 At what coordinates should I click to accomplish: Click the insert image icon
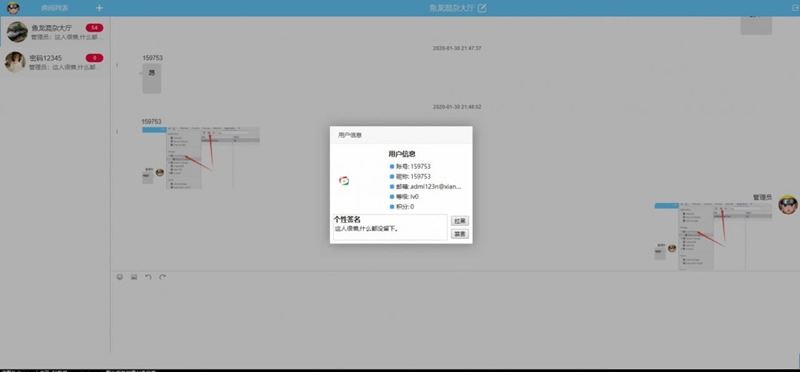coord(134,277)
